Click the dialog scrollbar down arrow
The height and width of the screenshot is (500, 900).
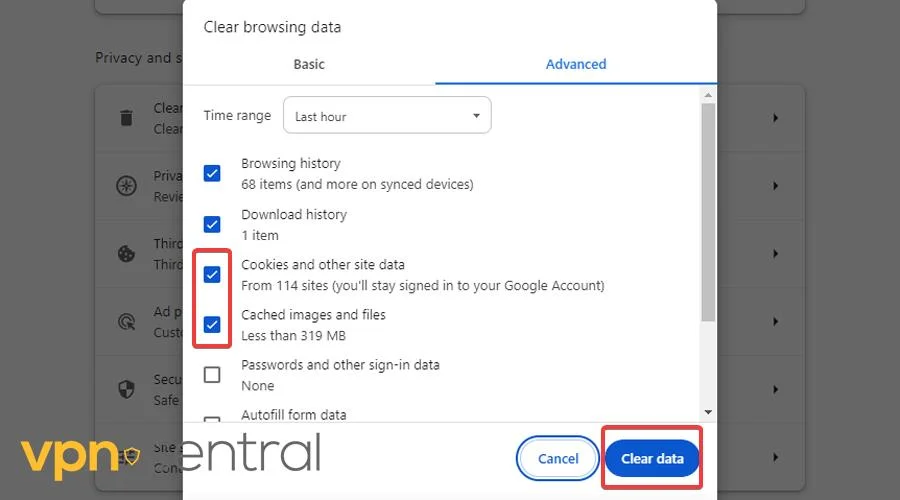click(x=708, y=411)
